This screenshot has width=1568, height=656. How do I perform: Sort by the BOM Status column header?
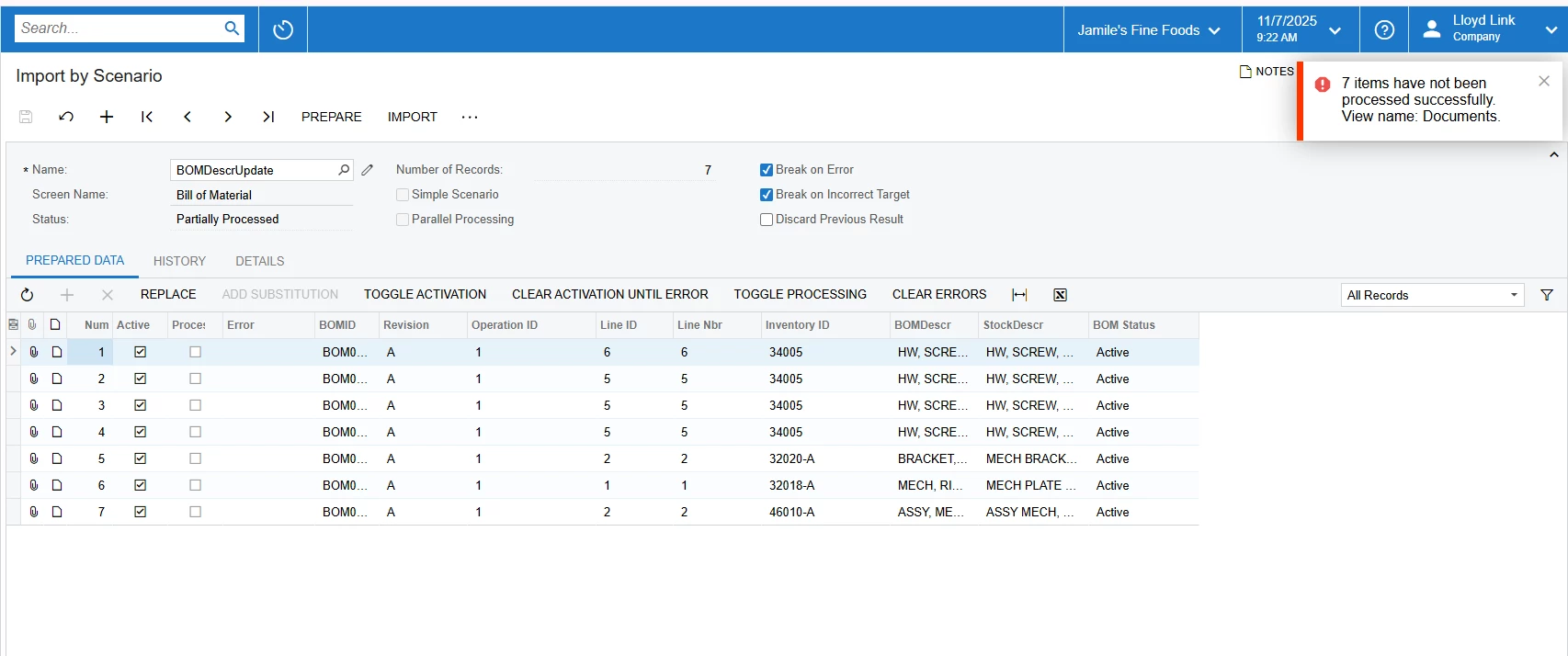point(1143,325)
